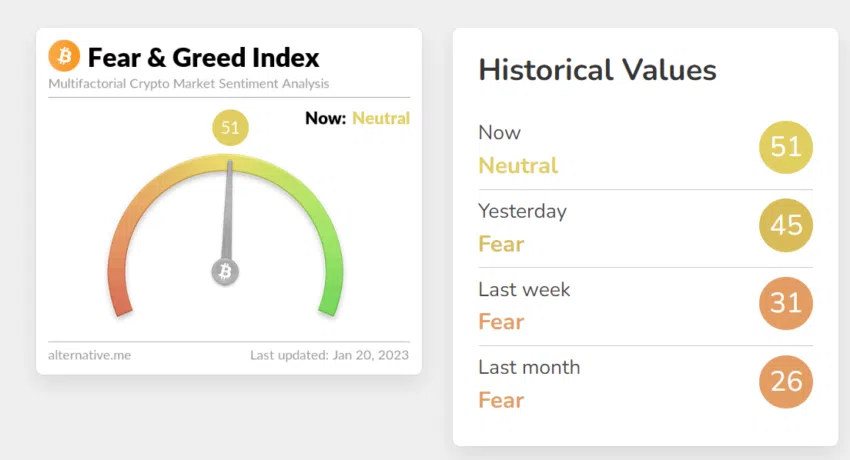Image resolution: width=850 pixels, height=460 pixels.
Task: Click the yellow Neutral status beside Now:
Action: click(380, 118)
